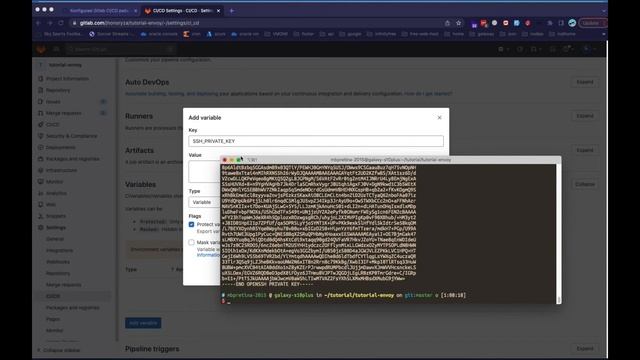Close Add variable dialog with X

pos(440,118)
